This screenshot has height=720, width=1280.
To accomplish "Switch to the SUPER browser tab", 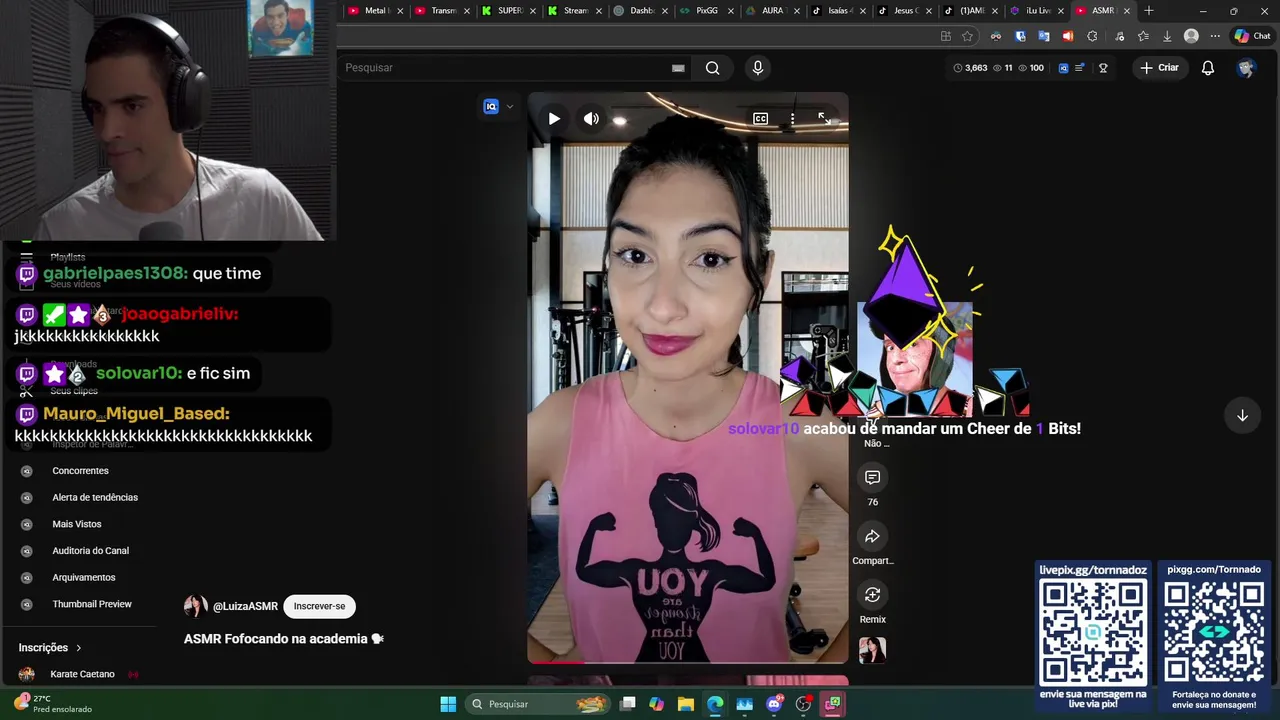I will (509, 11).
